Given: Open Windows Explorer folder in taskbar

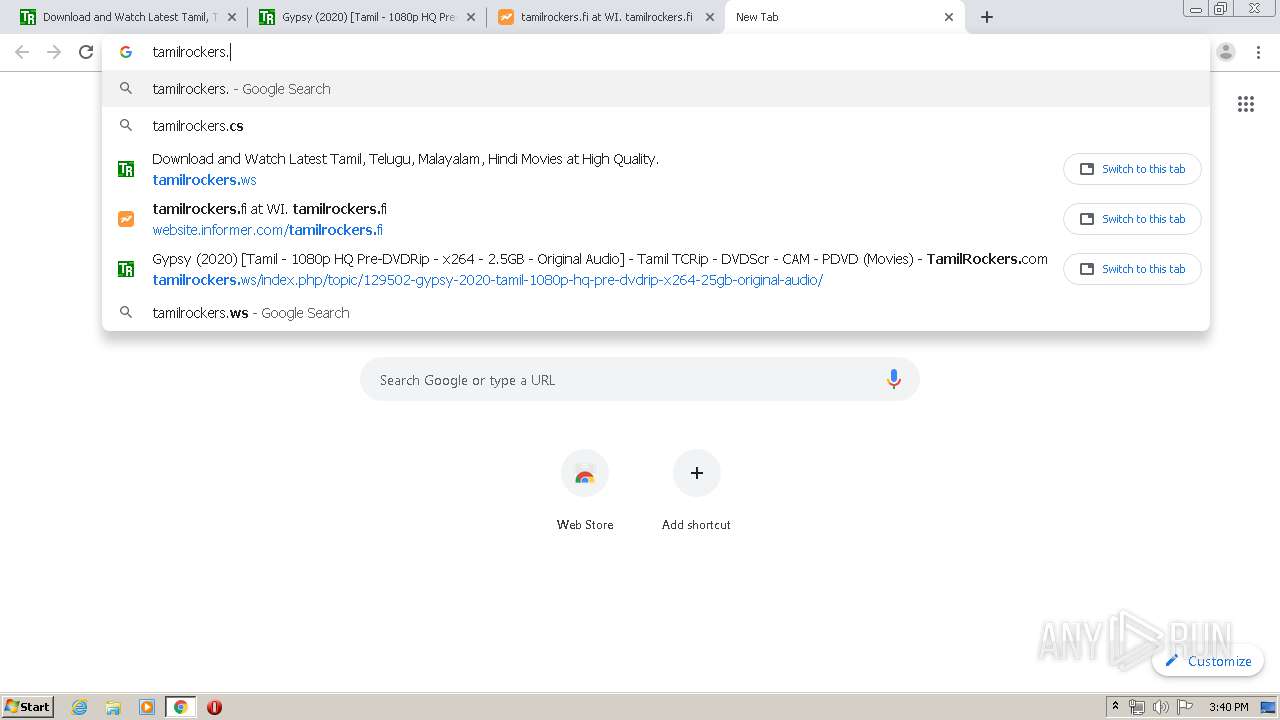Looking at the screenshot, I should [x=113, y=707].
